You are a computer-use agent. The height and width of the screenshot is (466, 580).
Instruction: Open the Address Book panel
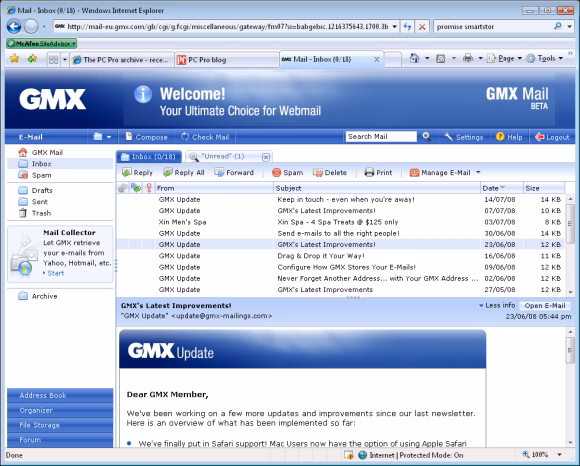[60, 395]
